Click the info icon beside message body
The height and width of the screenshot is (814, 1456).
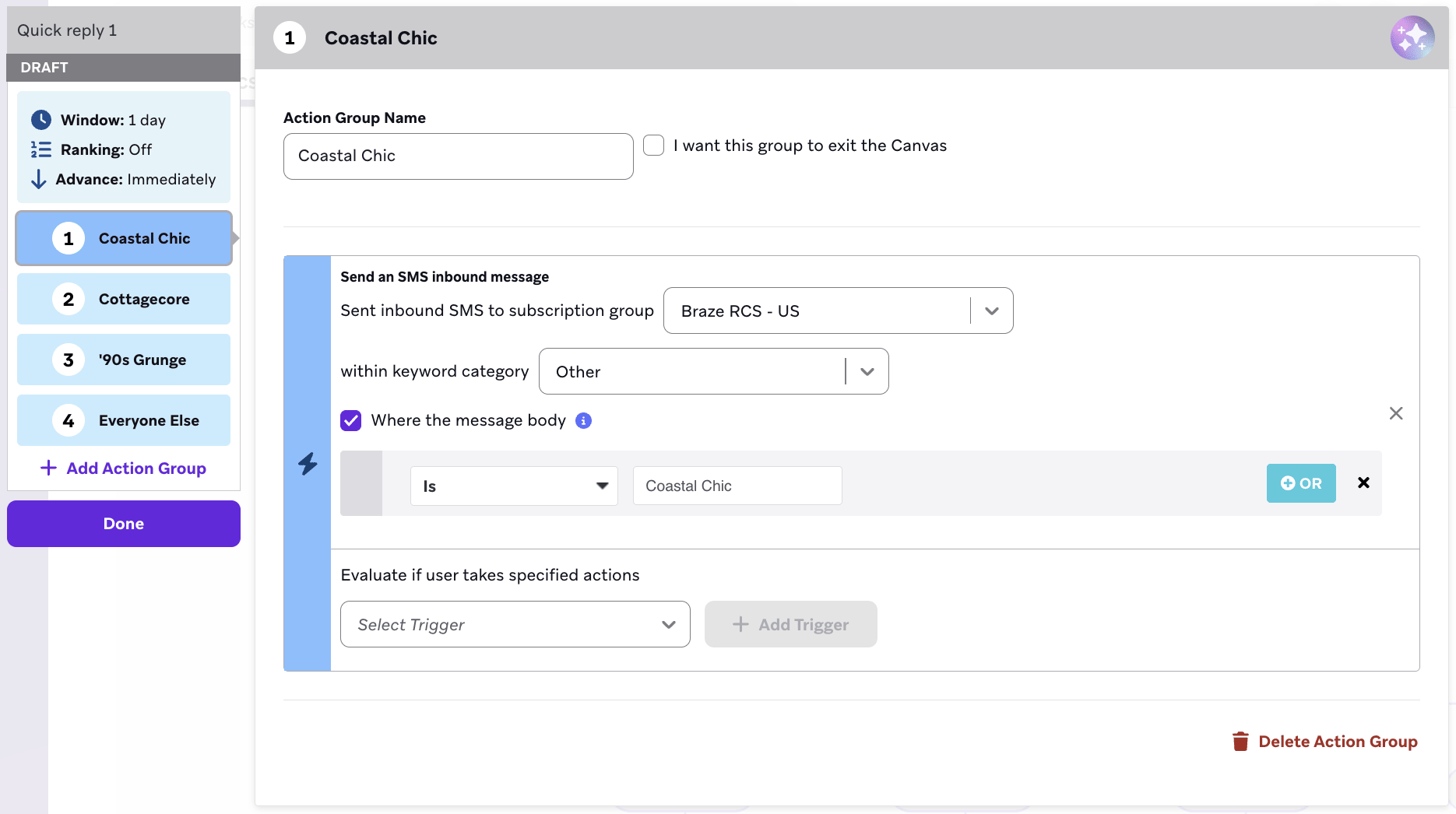pyautogui.click(x=582, y=420)
